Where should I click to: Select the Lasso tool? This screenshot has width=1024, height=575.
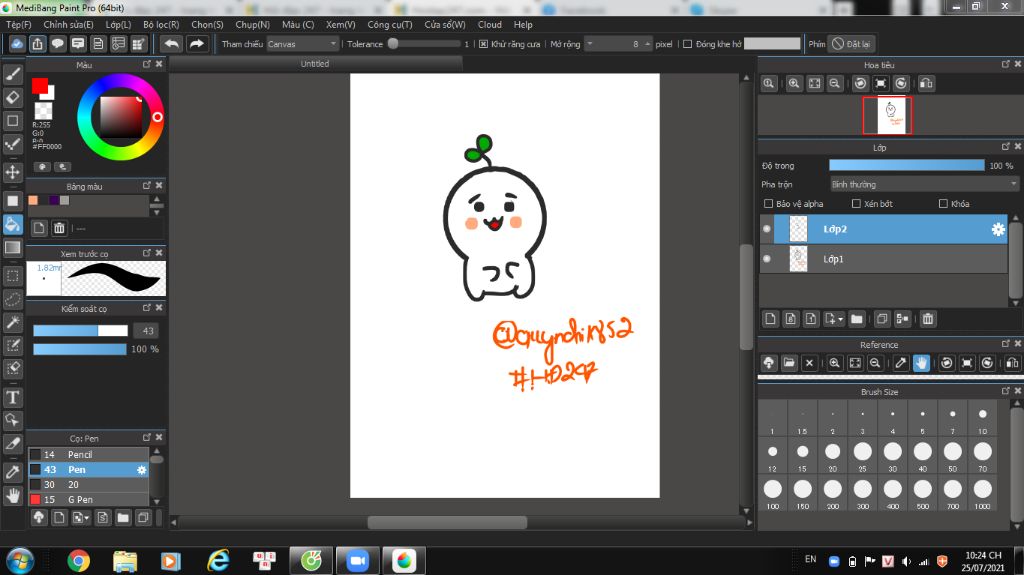pos(12,299)
